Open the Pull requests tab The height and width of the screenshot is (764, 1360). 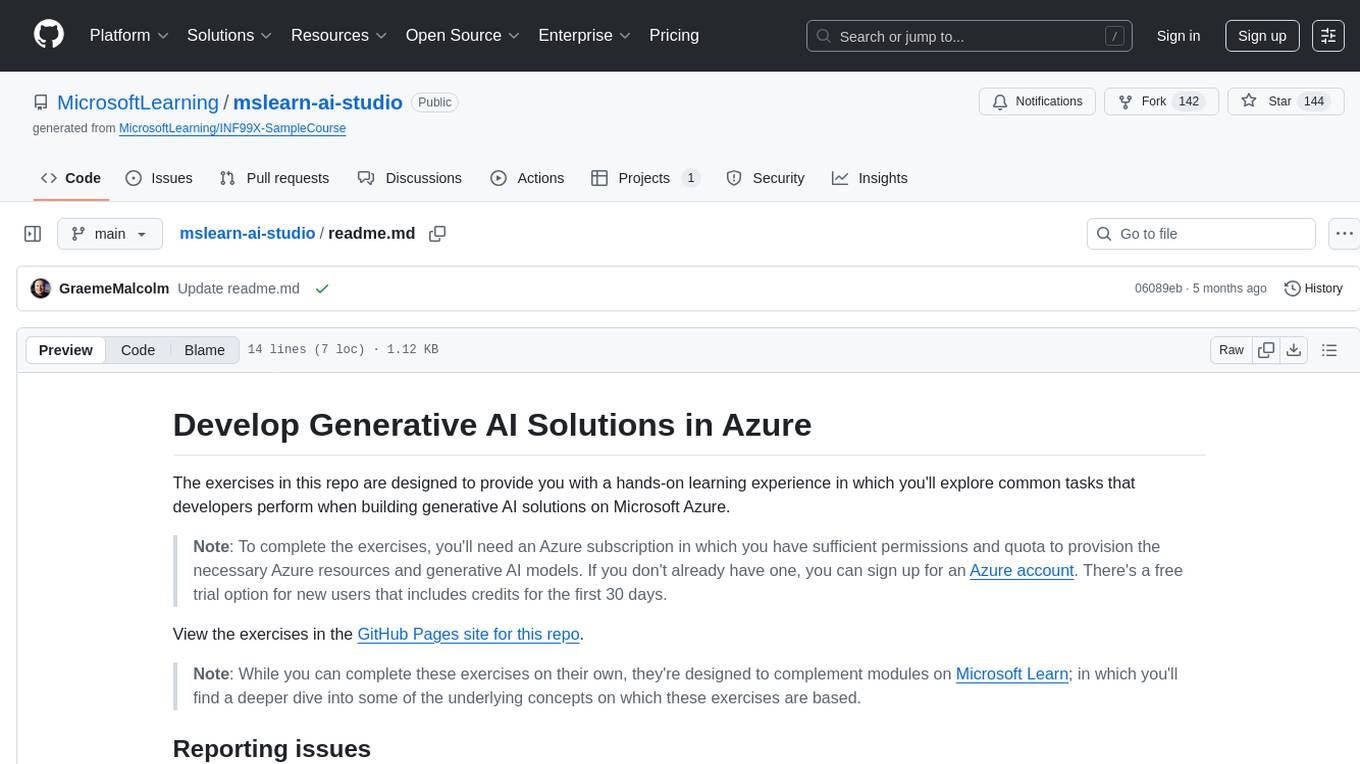coord(274,178)
